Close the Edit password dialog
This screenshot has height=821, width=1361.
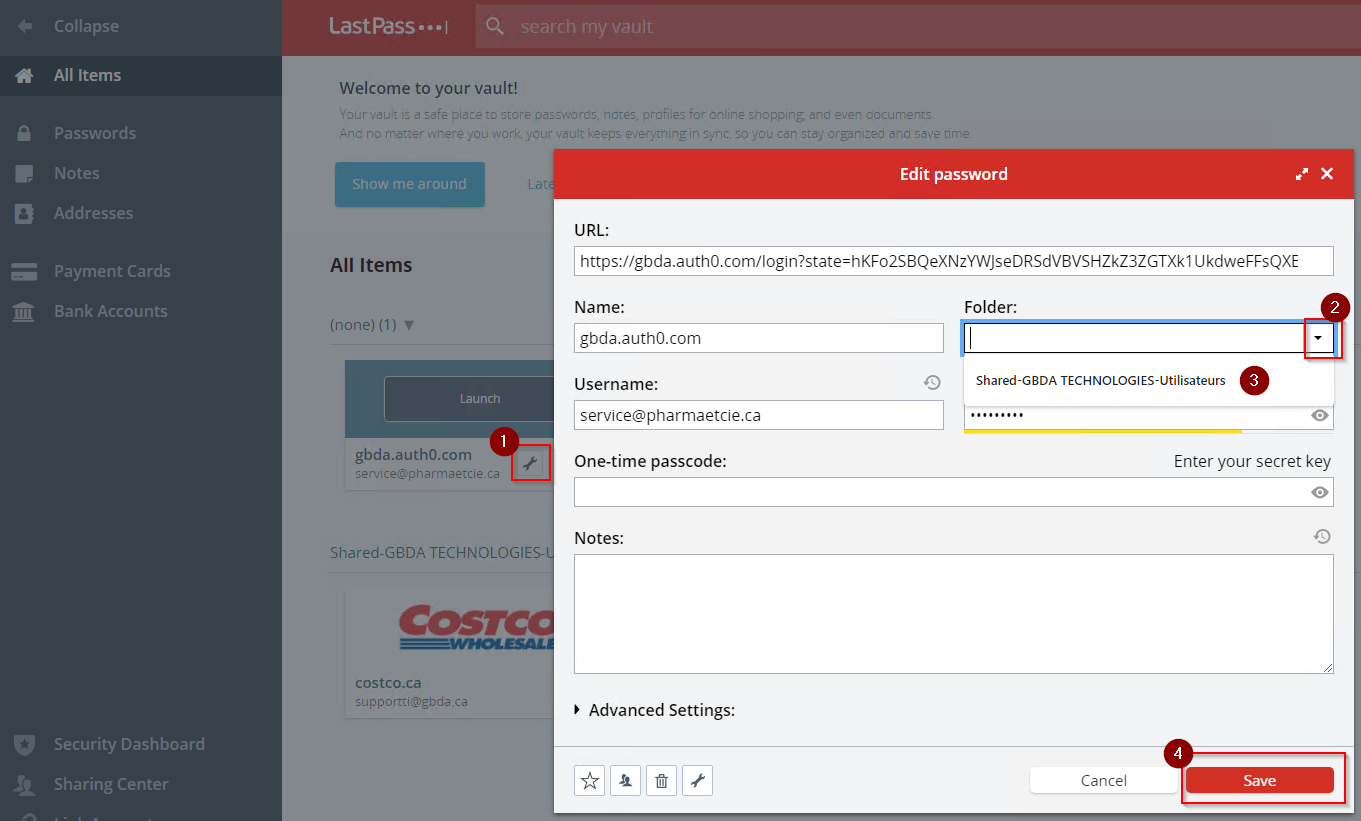(1327, 174)
